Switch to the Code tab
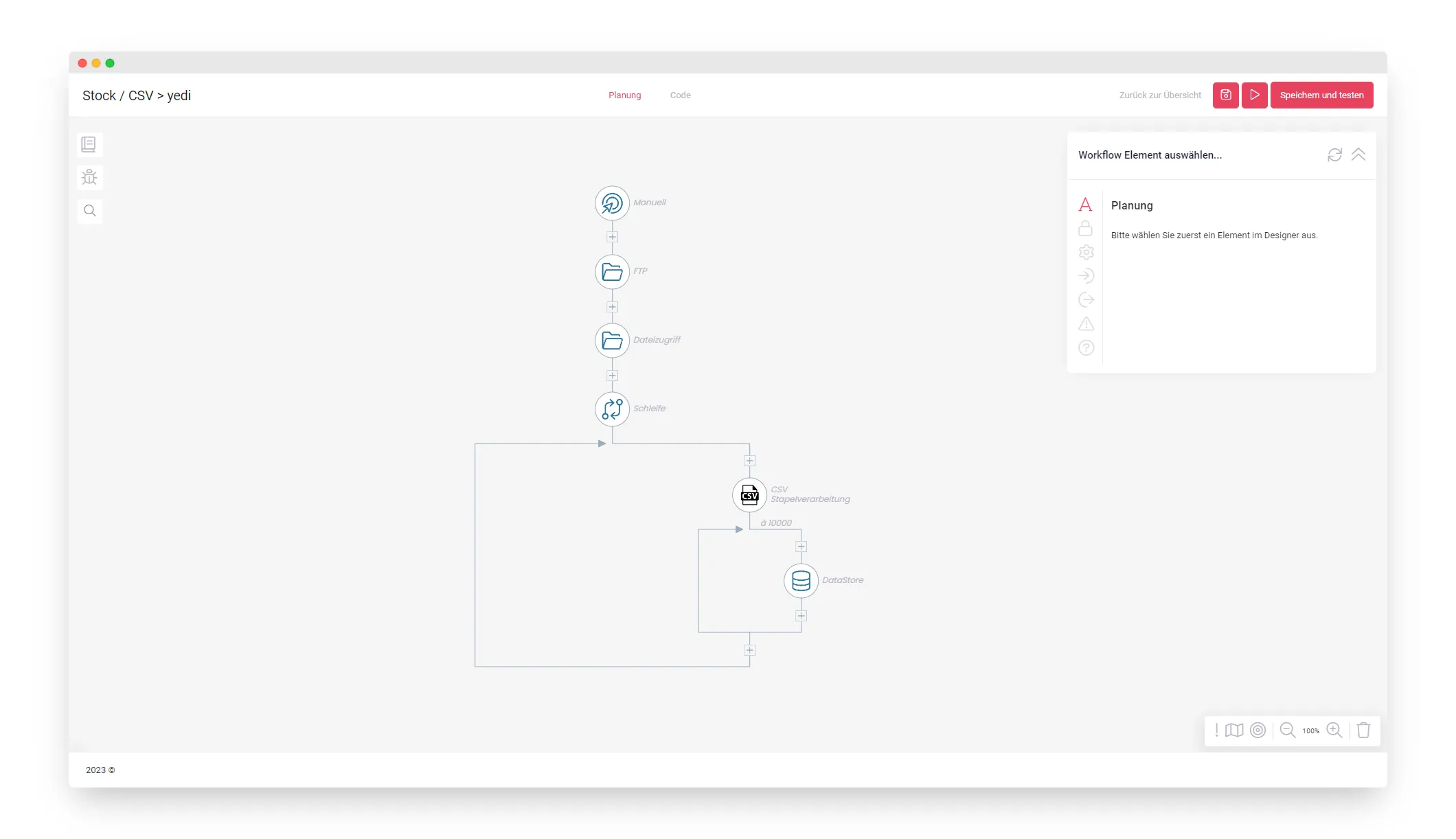The height and width of the screenshot is (839, 1456). (x=680, y=95)
